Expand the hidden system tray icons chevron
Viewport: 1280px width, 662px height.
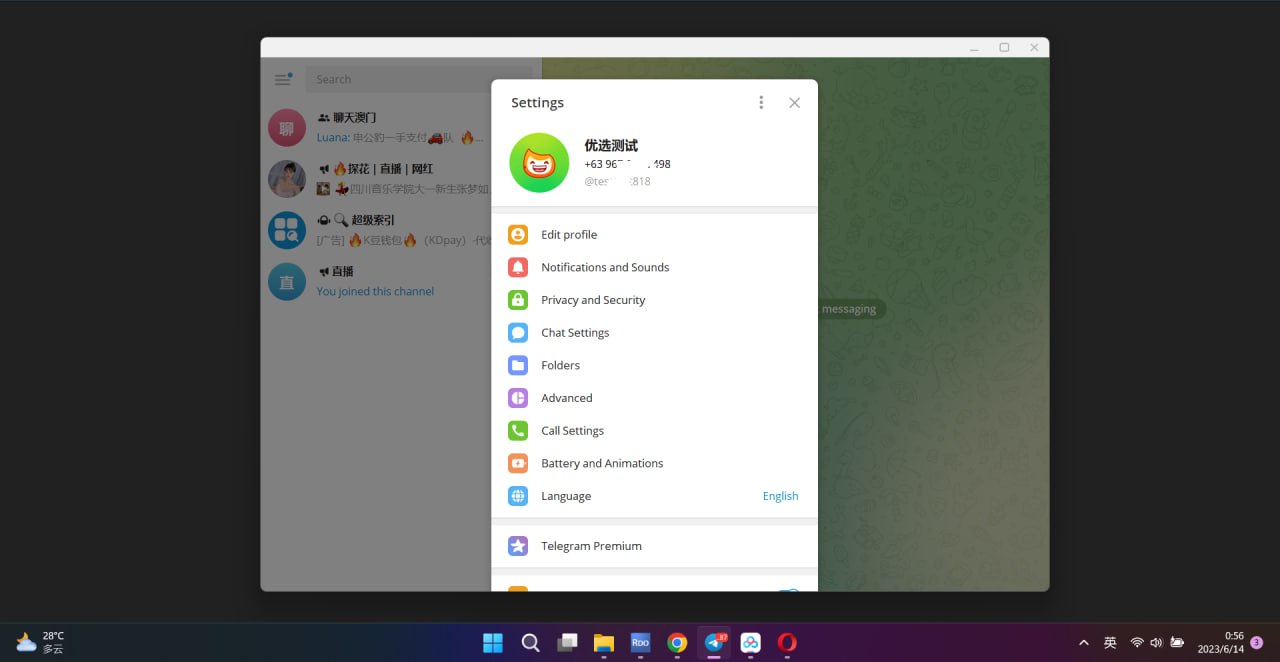coord(1083,642)
